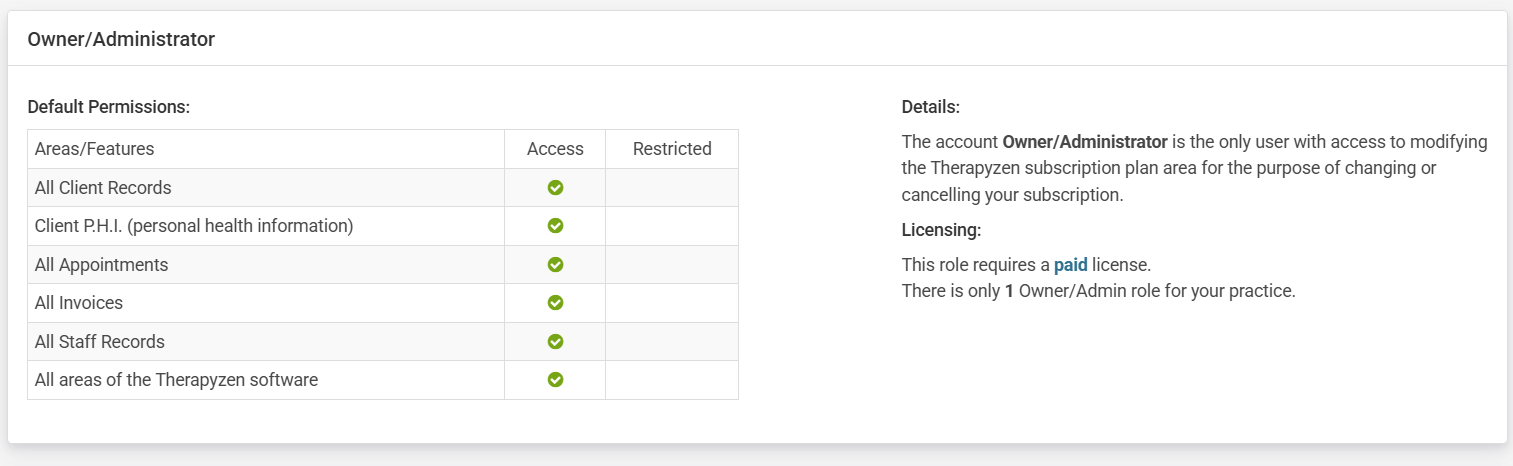This screenshot has height=466, width=1513.
Task: Click the All Appointments access checkmark
Action: pyautogui.click(x=556, y=265)
